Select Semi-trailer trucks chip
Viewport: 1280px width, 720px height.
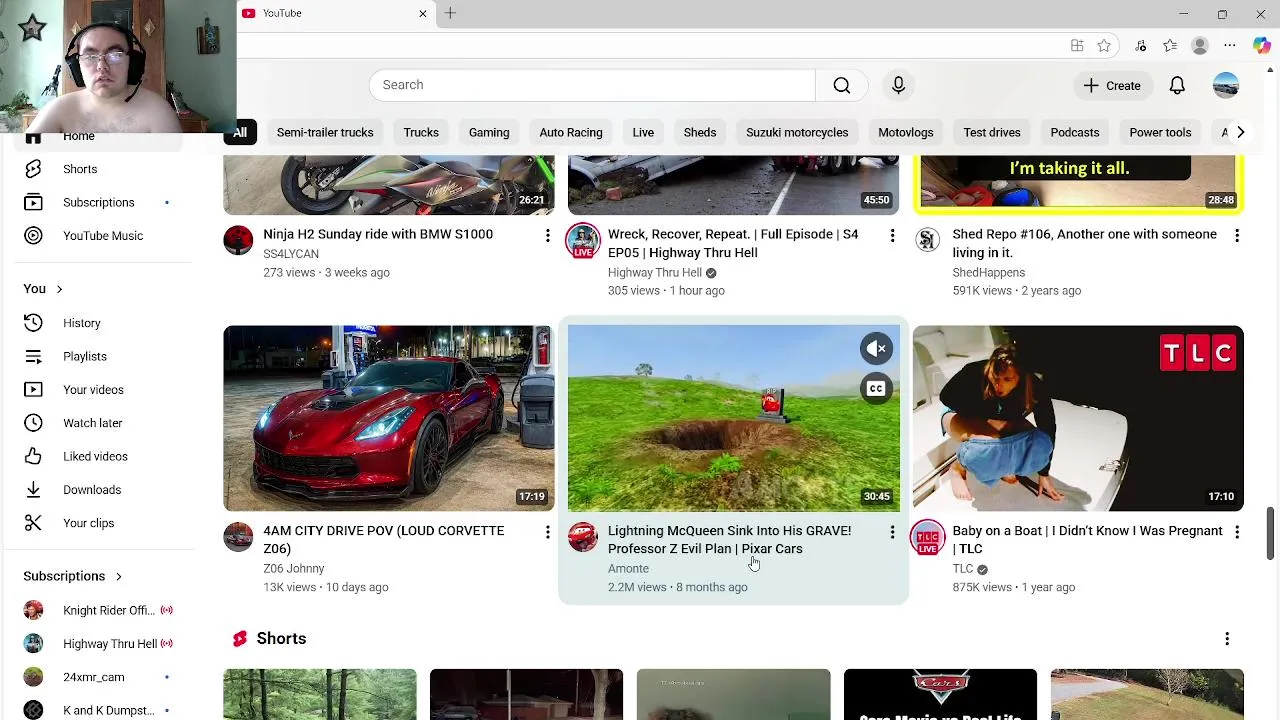click(325, 132)
